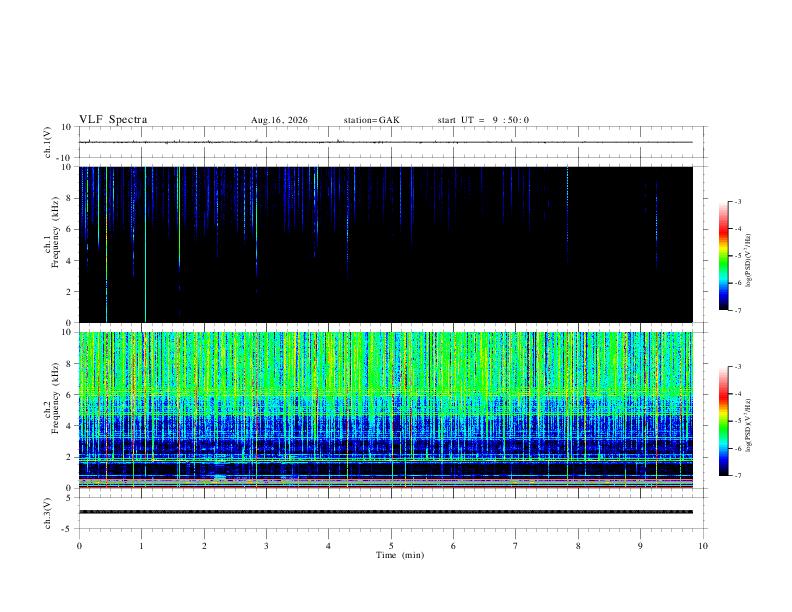Click the Time (min) axis label

pos(400,555)
